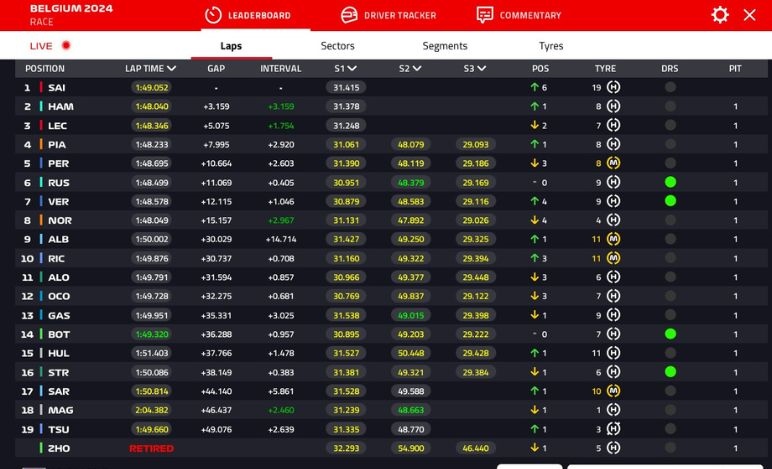The height and width of the screenshot is (469, 772).
Task: Click the medium tyre icon for PER
Action: pos(614,163)
